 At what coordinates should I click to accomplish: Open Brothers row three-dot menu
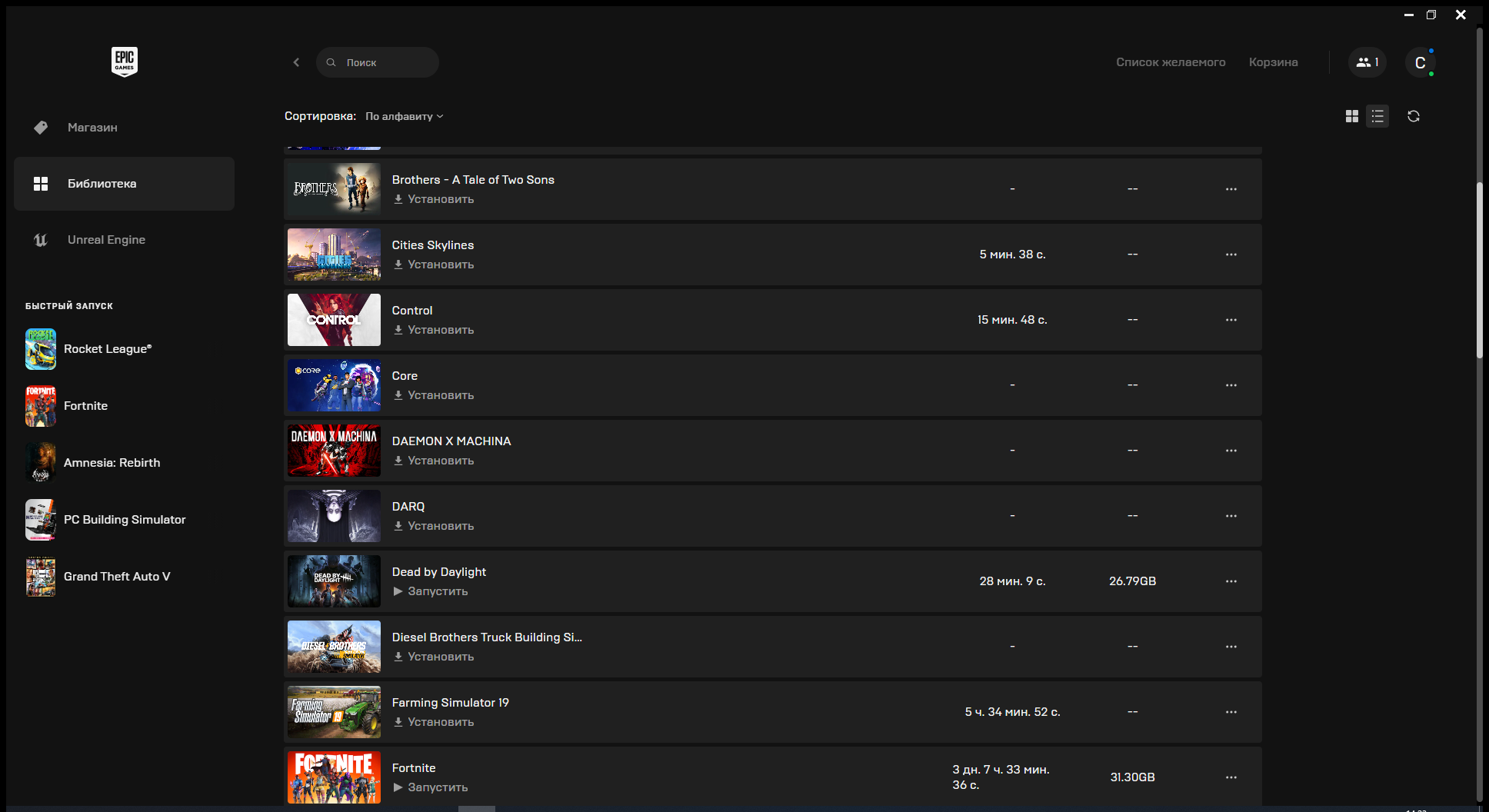click(1231, 189)
